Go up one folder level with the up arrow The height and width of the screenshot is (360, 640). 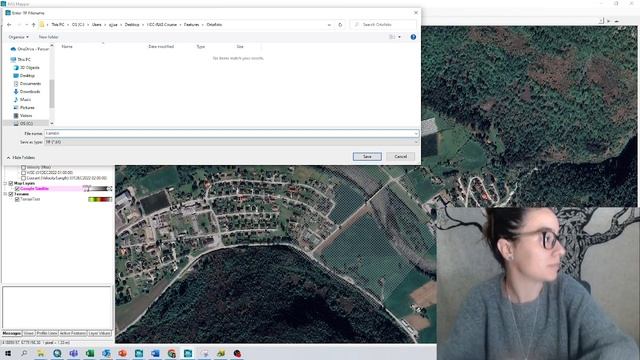pyautogui.click(x=34, y=25)
